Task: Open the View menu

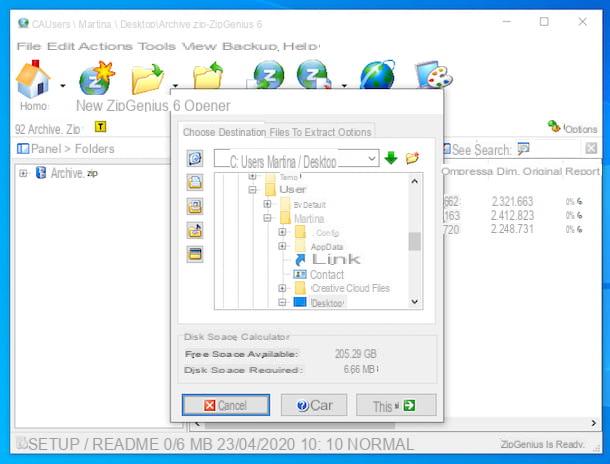Action: [200, 46]
